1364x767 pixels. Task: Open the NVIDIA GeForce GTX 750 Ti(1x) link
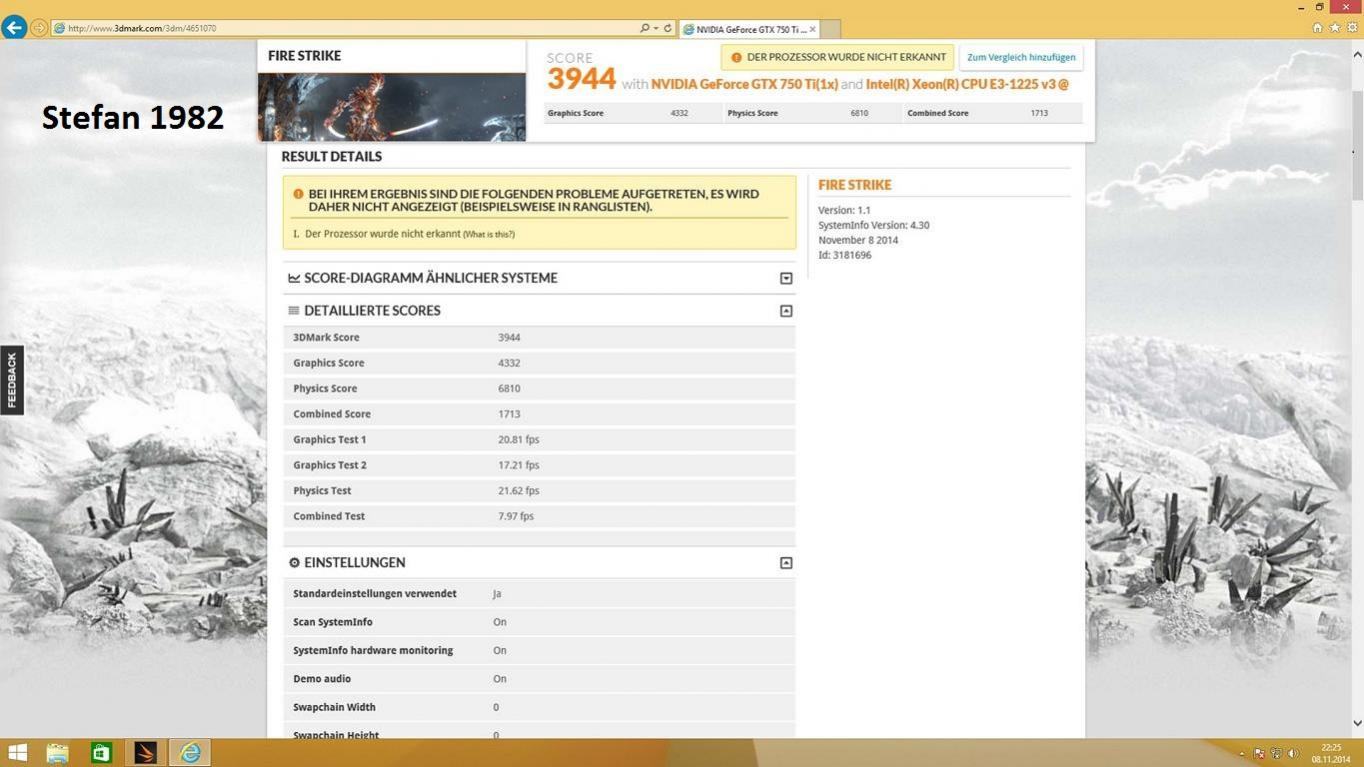click(744, 84)
